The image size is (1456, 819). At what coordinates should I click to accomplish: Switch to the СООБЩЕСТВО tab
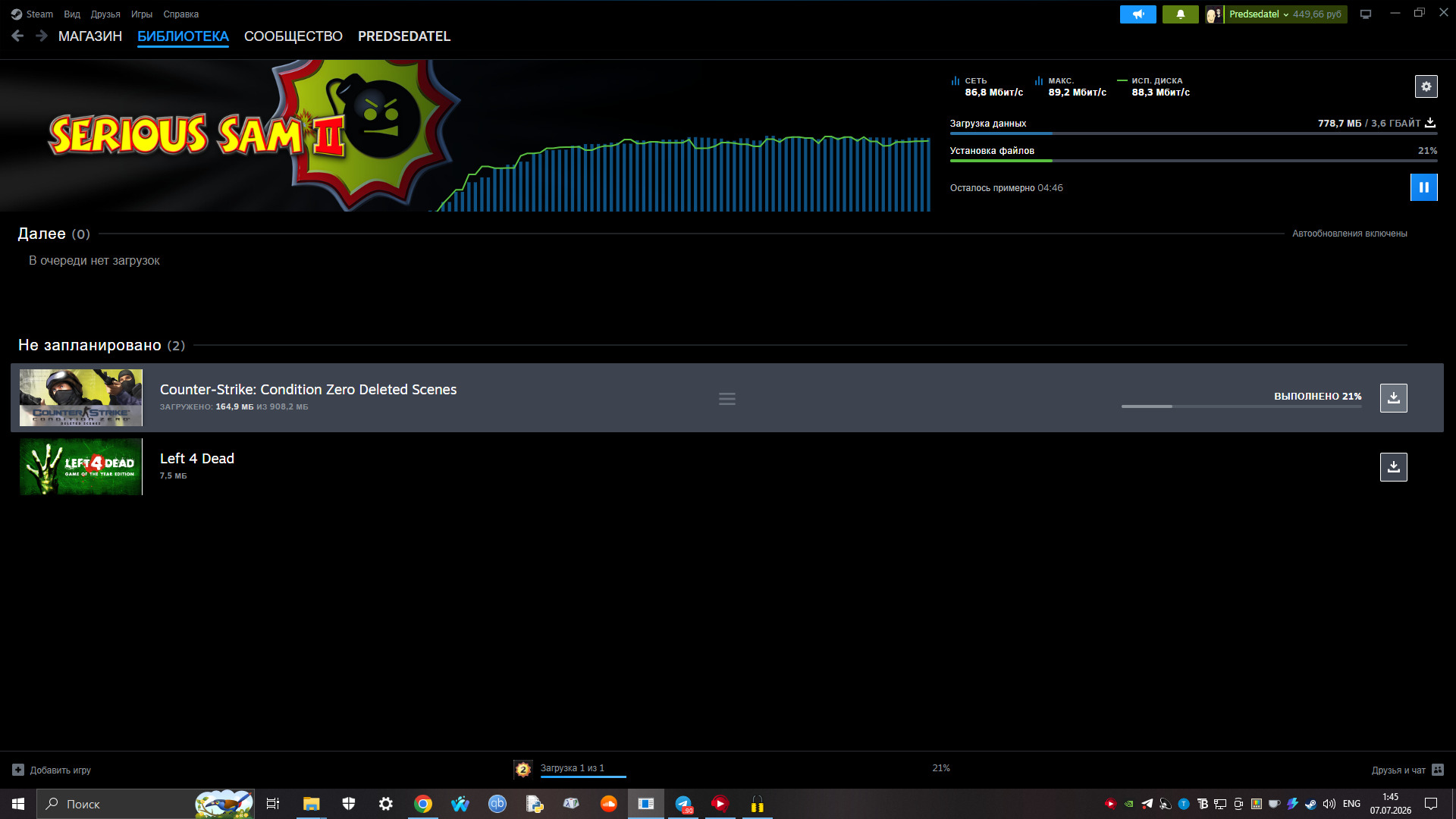click(293, 36)
